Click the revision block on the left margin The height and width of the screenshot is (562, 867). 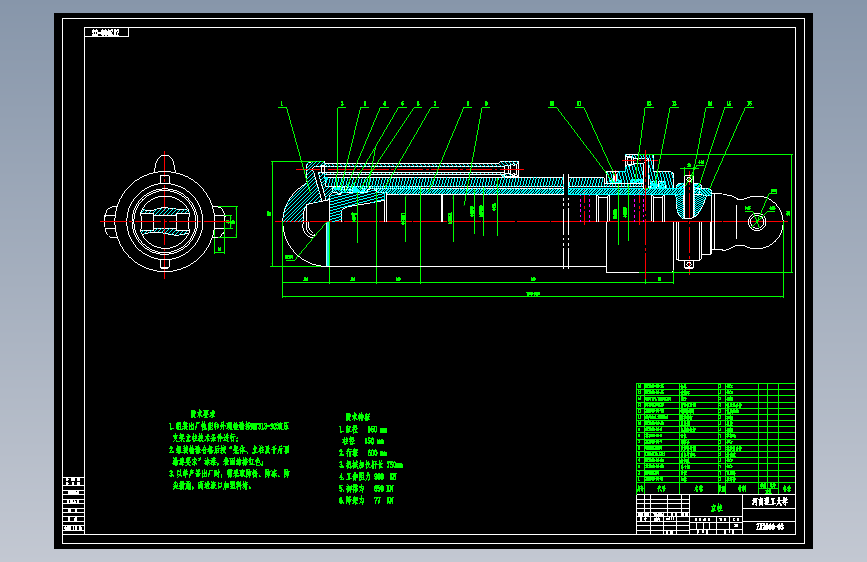tap(74, 504)
